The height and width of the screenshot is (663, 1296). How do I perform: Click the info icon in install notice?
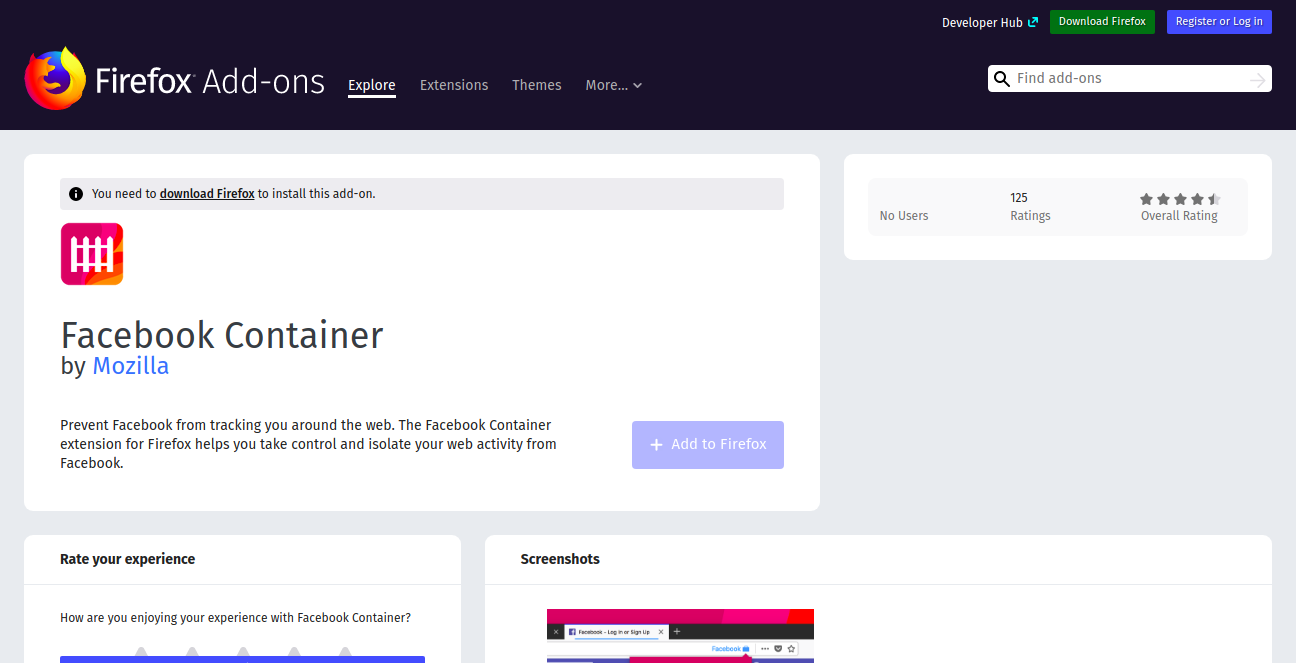[x=76, y=194]
